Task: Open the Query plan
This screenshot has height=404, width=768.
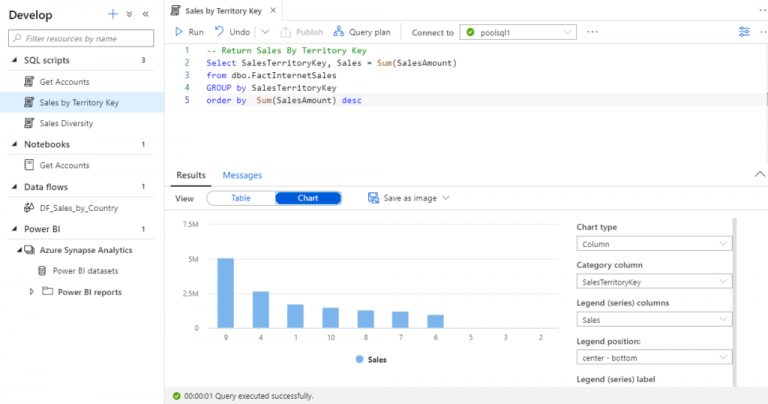Action: pyautogui.click(x=361, y=32)
